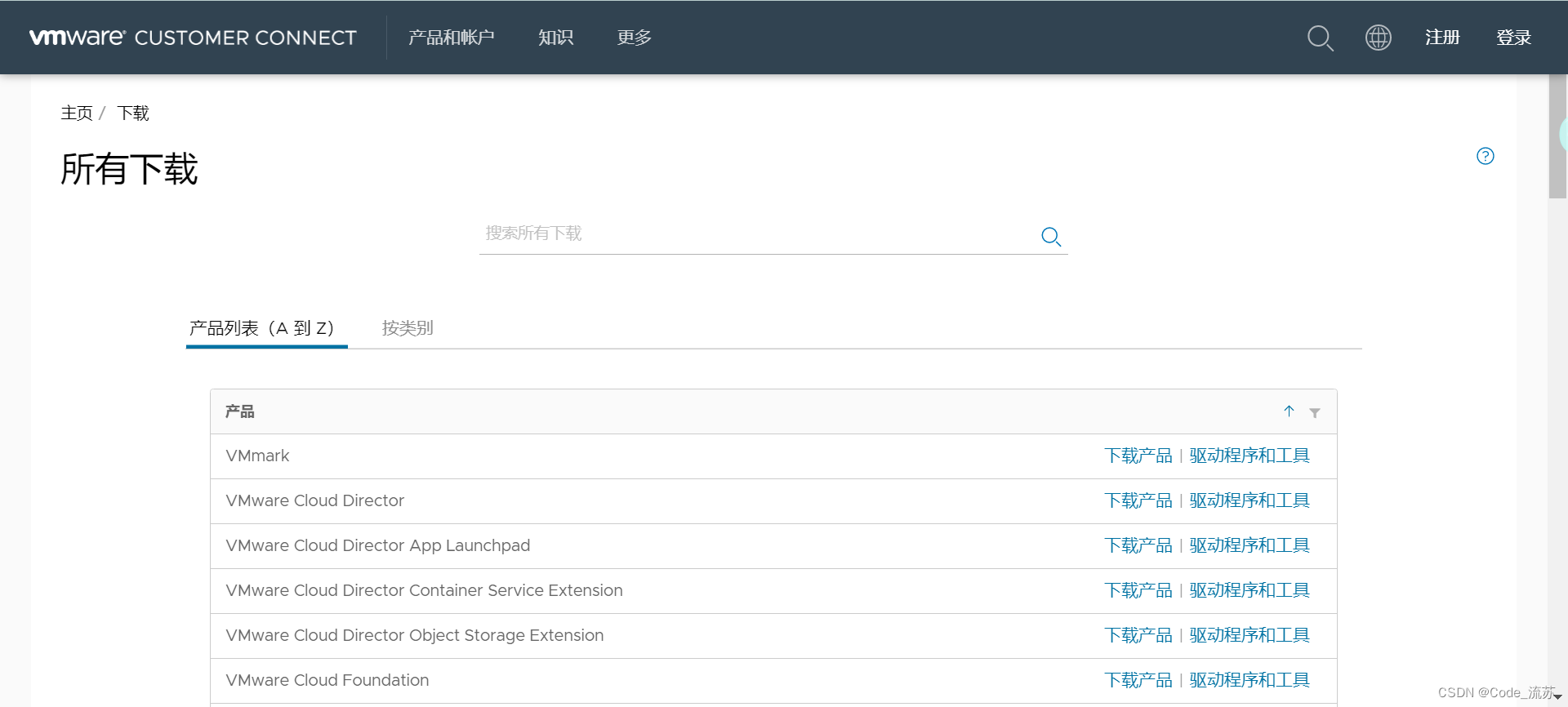This screenshot has width=1568, height=707.
Task: Click 下载产品 for Cloud Director App Launchpad
Action: (x=1138, y=545)
